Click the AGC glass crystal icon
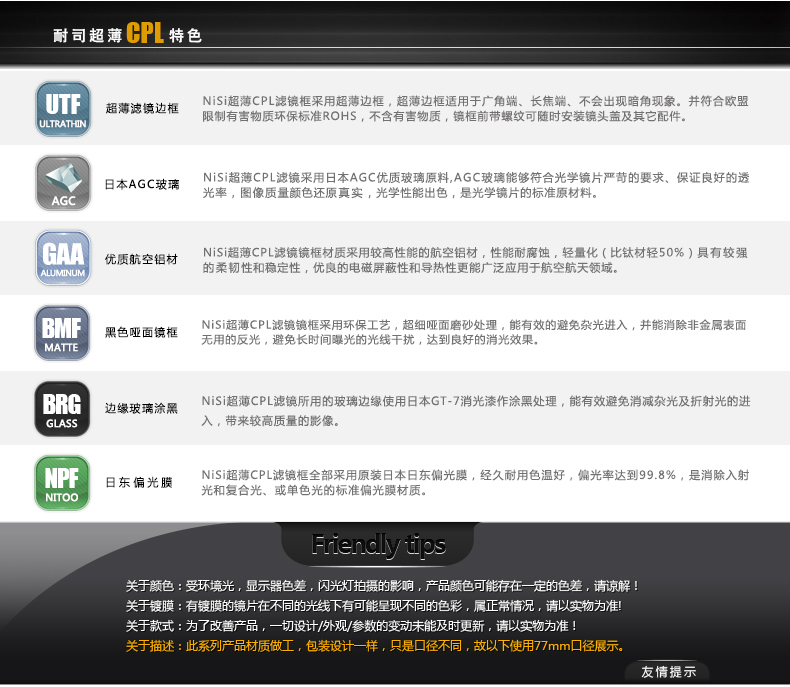 [63, 183]
